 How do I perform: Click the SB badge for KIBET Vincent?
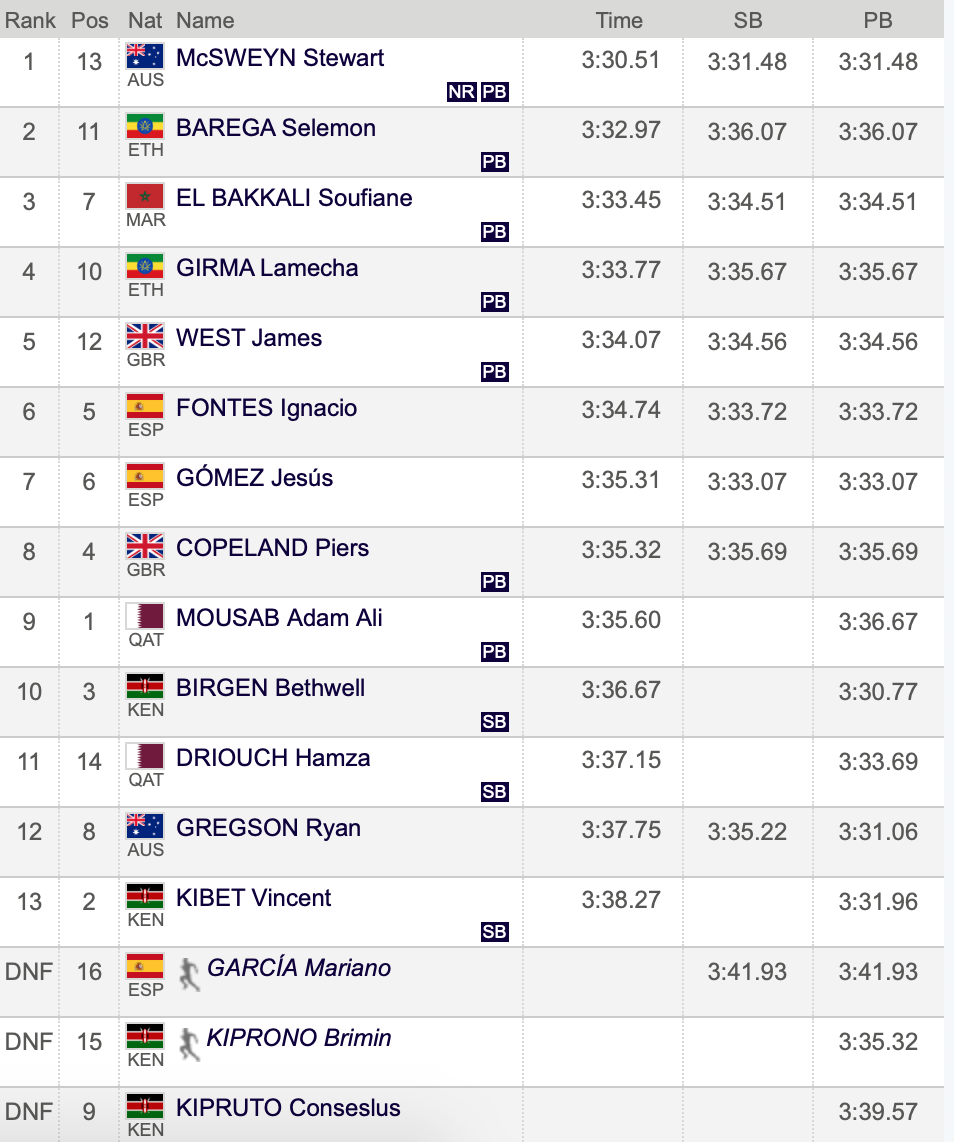[494, 932]
